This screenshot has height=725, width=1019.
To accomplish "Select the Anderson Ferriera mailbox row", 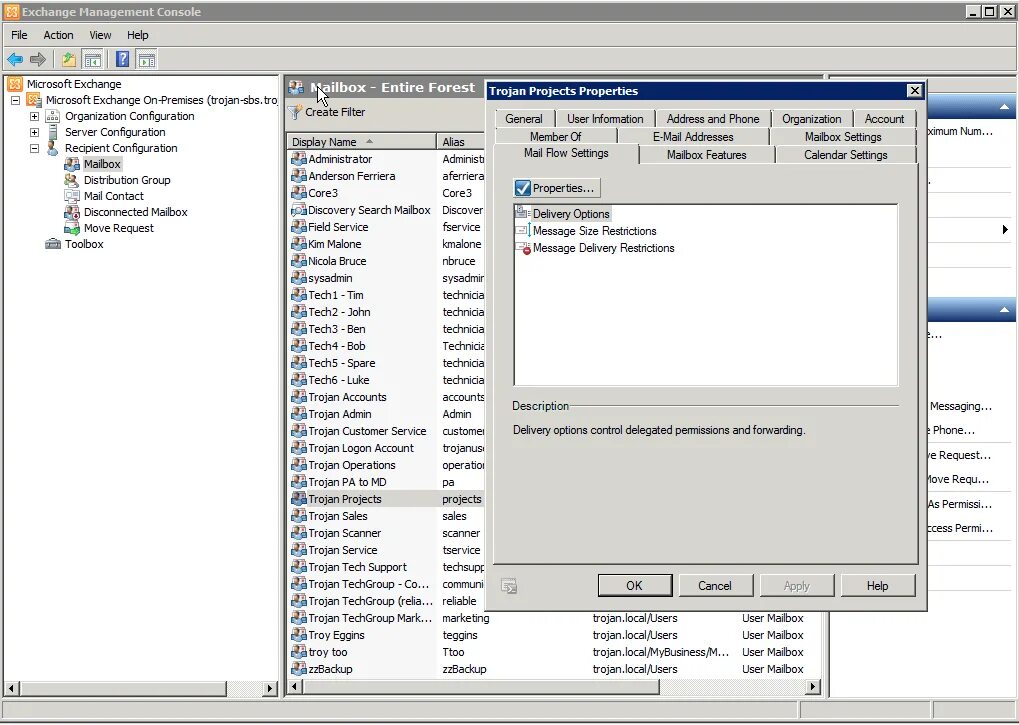I will [387, 176].
